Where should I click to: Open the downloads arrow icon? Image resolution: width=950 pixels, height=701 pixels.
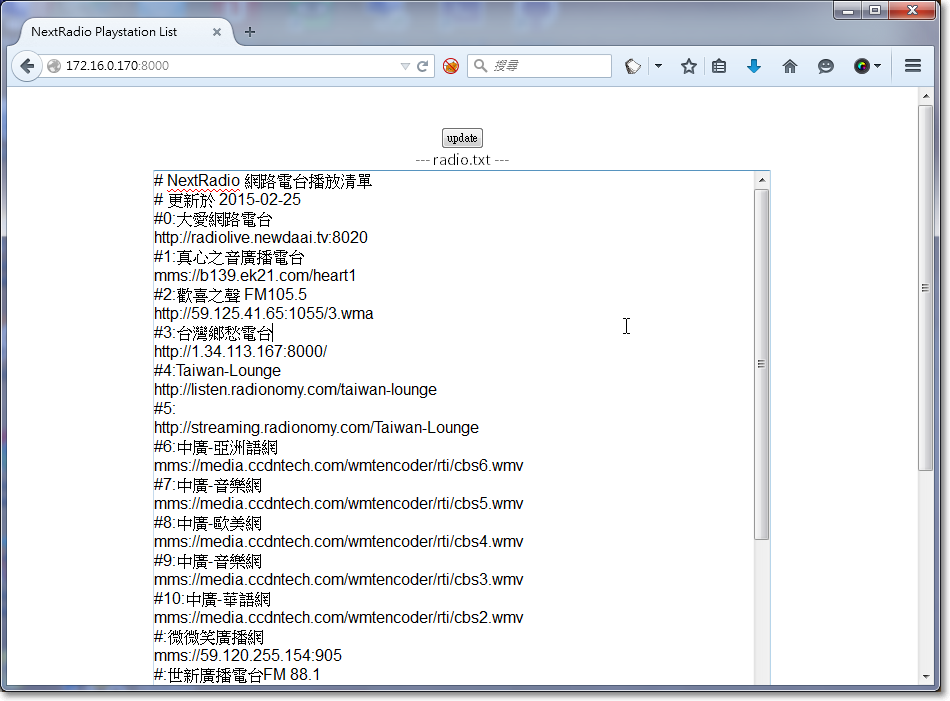pos(754,66)
